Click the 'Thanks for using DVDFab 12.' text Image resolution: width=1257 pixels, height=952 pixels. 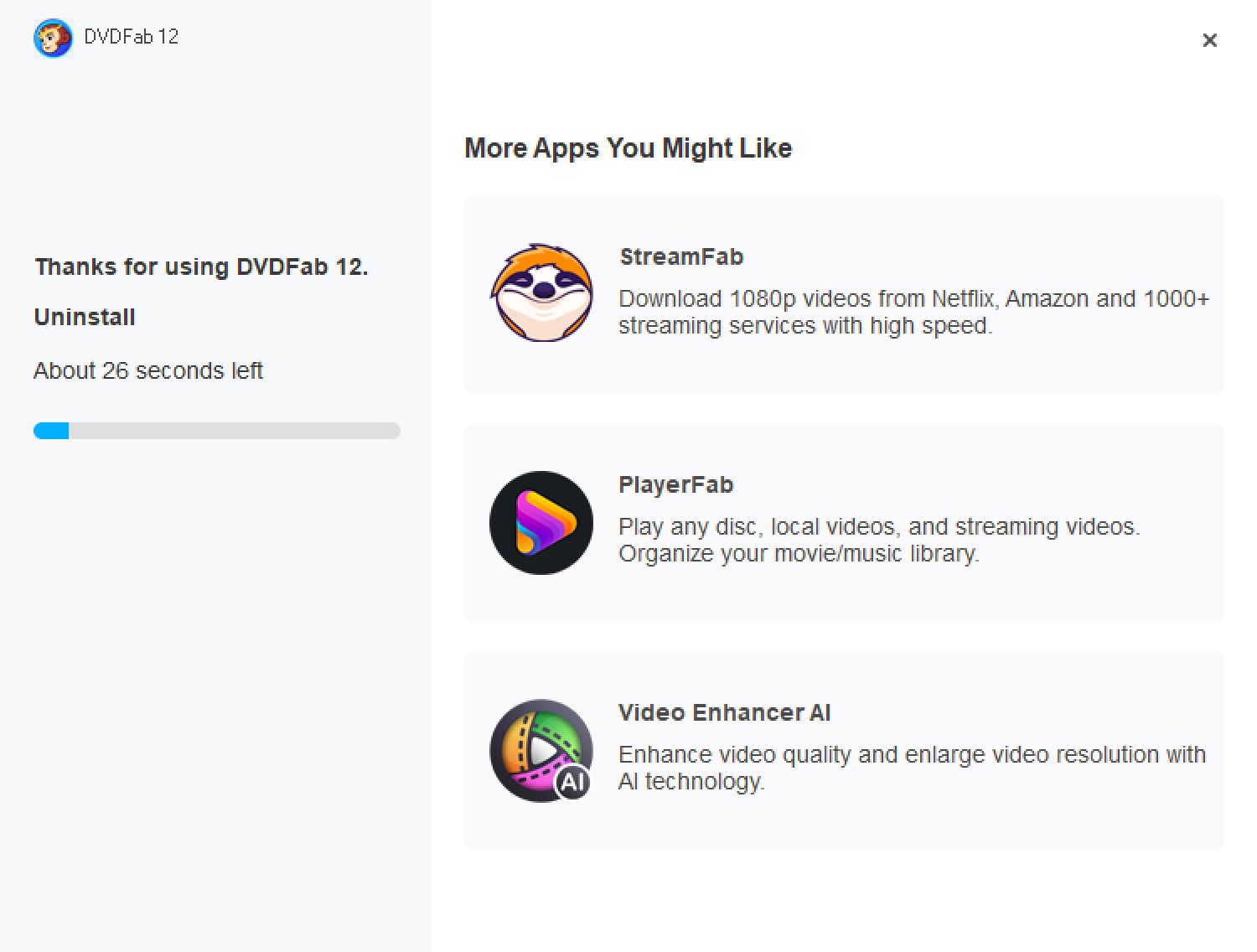[201, 266]
